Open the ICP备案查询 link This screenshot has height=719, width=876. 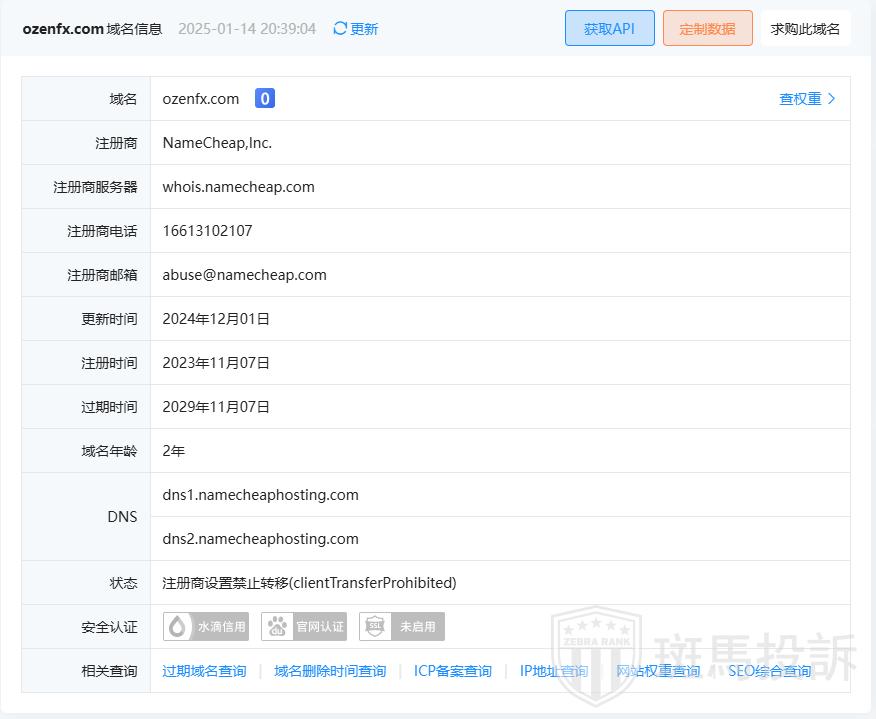(x=453, y=671)
